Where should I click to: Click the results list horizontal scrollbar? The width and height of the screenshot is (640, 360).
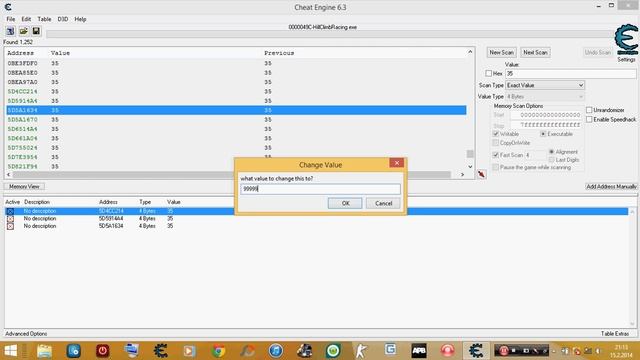pyautogui.click(x=232, y=175)
